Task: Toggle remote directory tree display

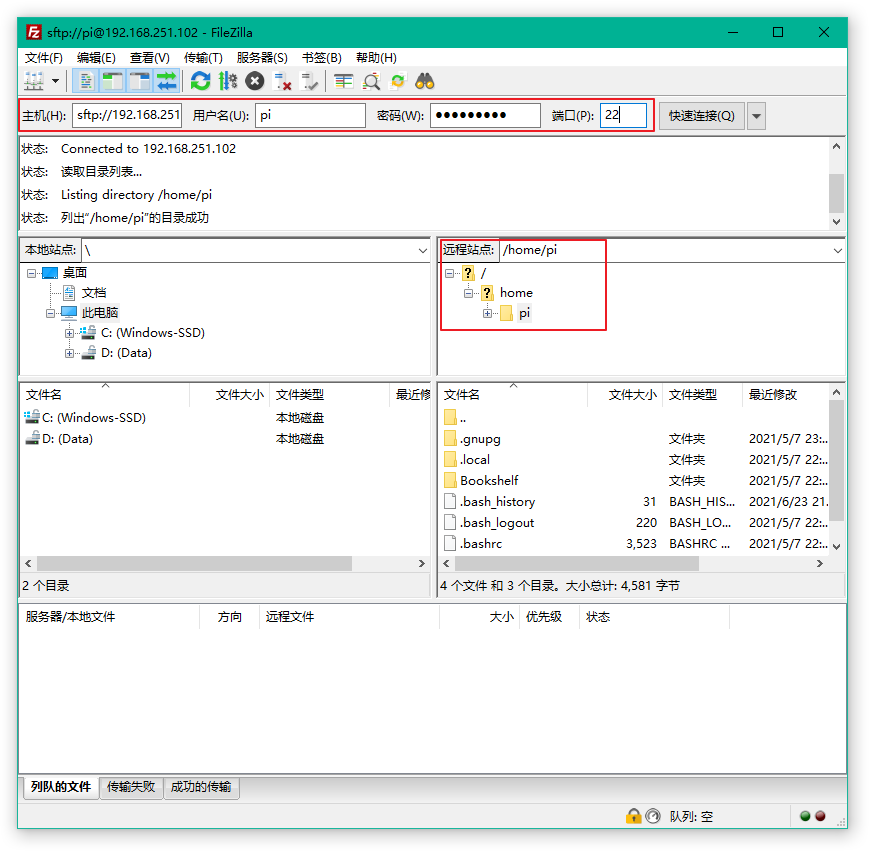Action: coord(139,81)
